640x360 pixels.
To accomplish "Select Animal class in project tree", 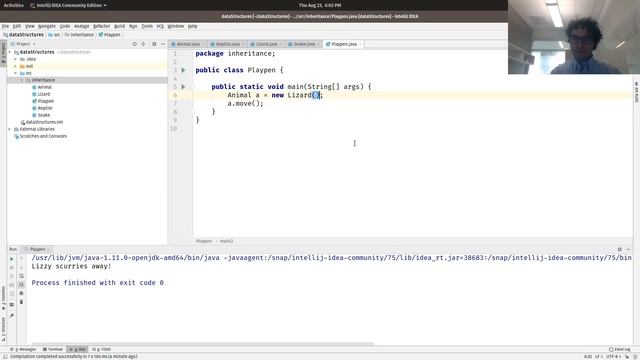I will pyautogui.click(x=42, y=87).
